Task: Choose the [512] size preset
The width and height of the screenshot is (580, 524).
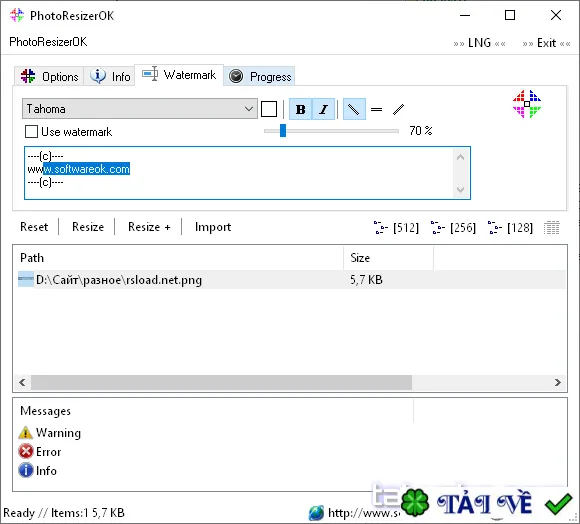Action: pos(396,227)
